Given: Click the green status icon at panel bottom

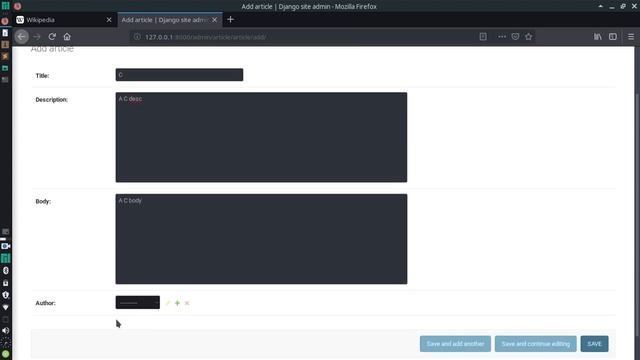Looking at the screenshot, I should click(5, 354).
